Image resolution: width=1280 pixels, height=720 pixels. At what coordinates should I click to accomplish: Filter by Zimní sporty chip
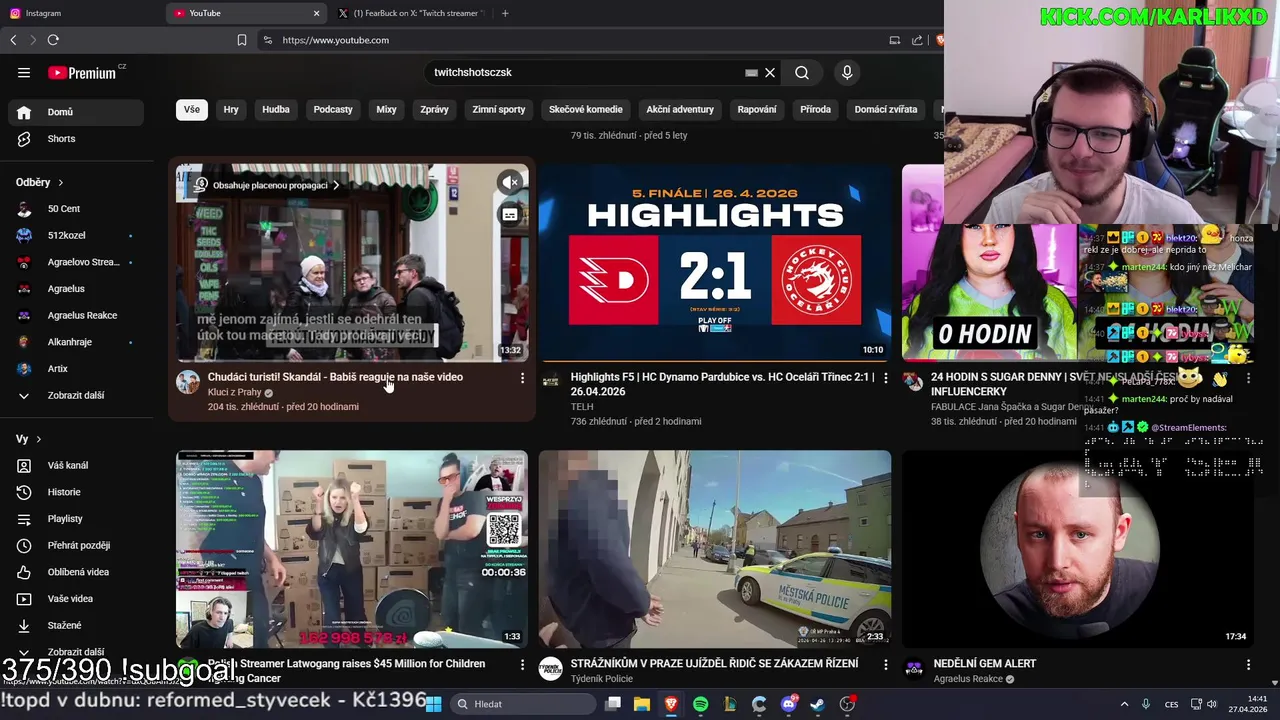[x=499, y=109]
